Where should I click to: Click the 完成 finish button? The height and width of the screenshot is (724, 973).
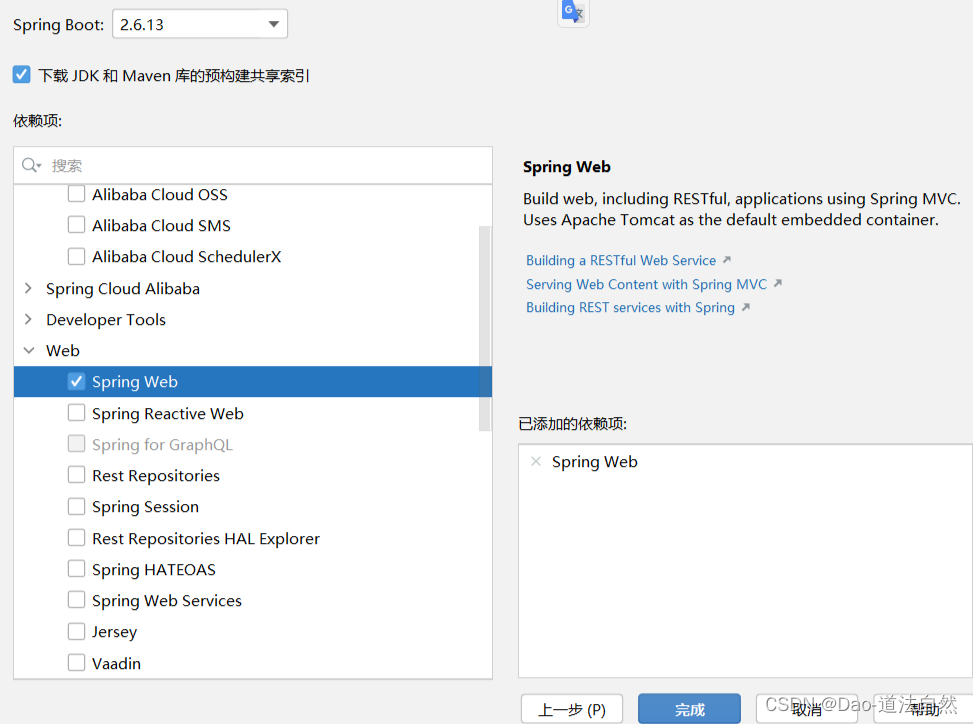(689, 708)
